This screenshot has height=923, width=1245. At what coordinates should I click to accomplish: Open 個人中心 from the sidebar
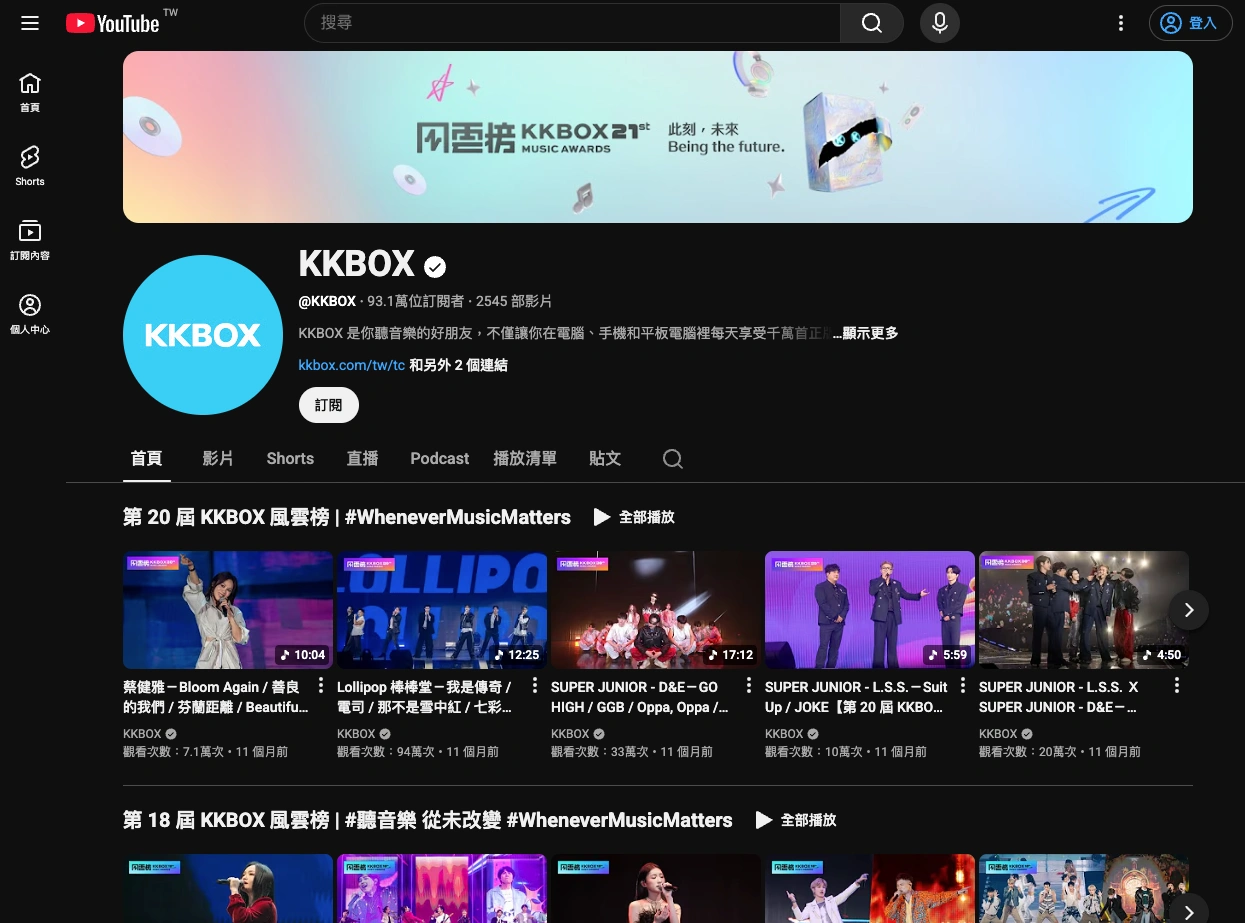tap(30, 314)
